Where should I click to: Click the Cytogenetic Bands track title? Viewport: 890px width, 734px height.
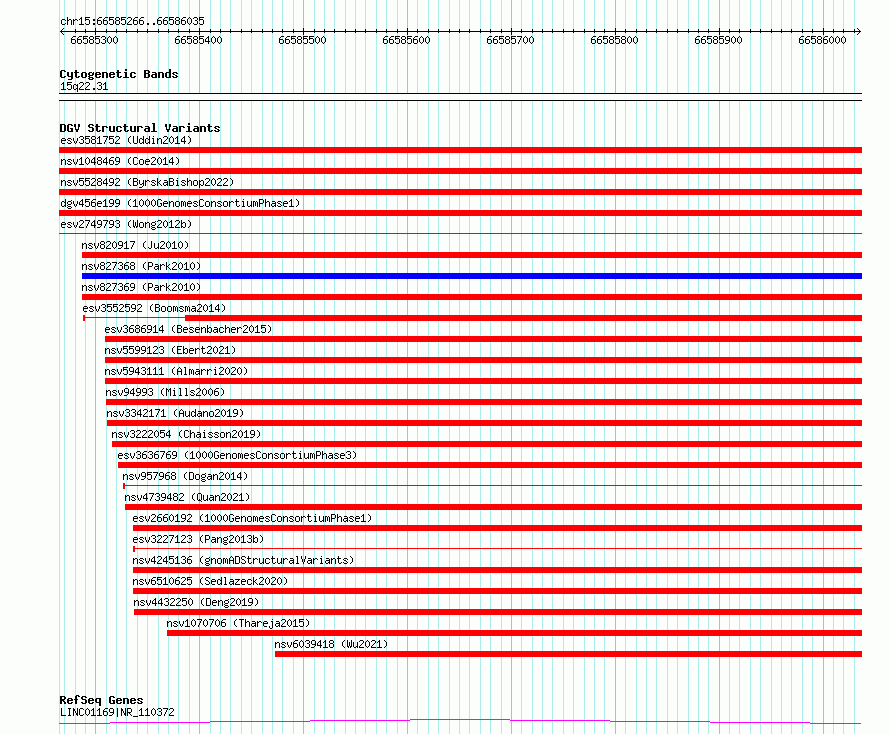click(119, 74)
